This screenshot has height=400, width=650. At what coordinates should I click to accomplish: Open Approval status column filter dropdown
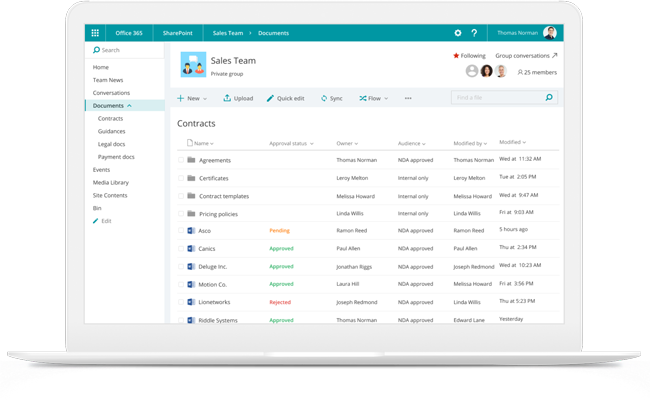click(311, 144)
